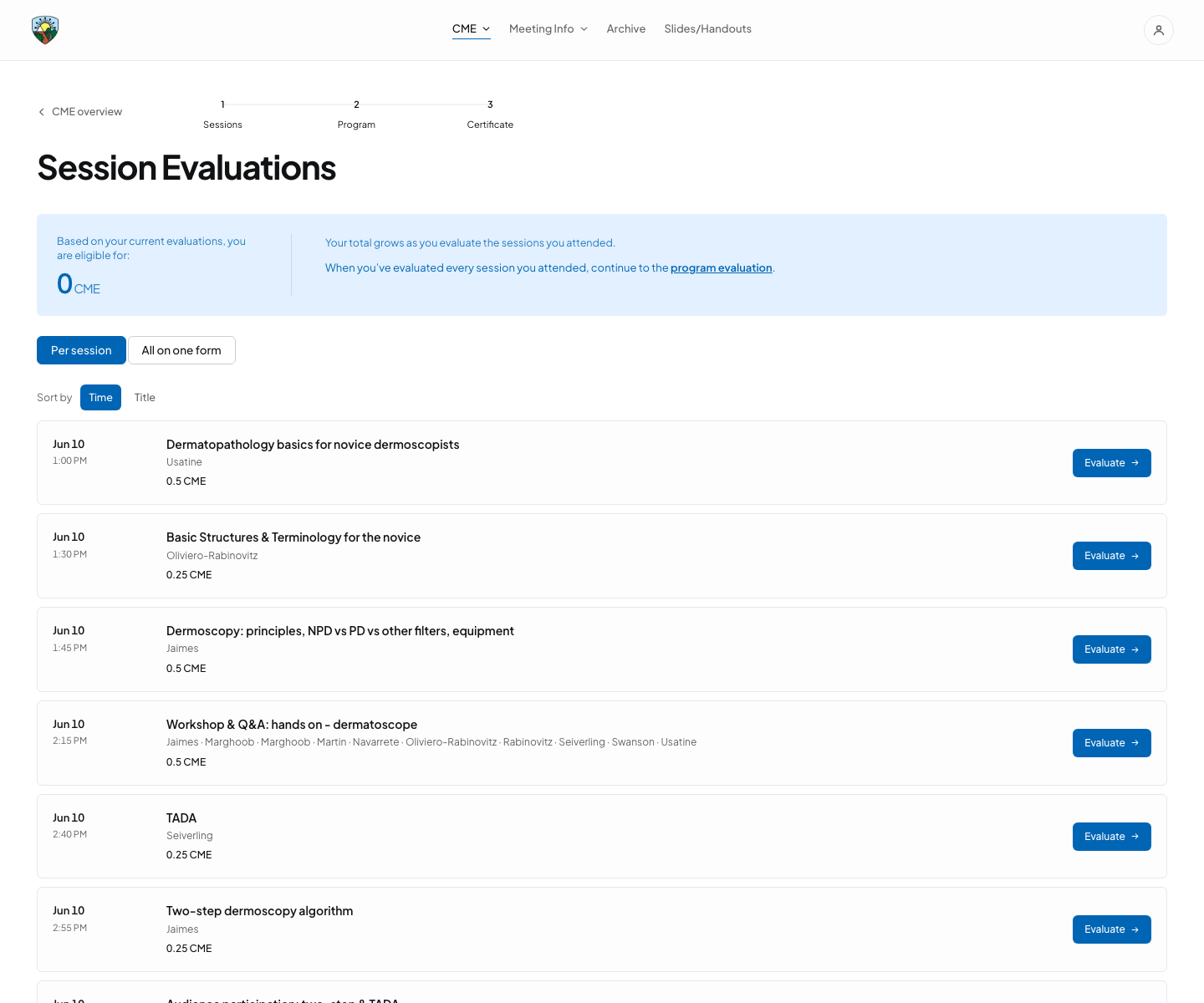Image resolution: width=1204 pixels, height=1003 pixels.
Task: Evaluate Two-step dermoscopy algorithm session
Action: click(x=1111, y=929)
